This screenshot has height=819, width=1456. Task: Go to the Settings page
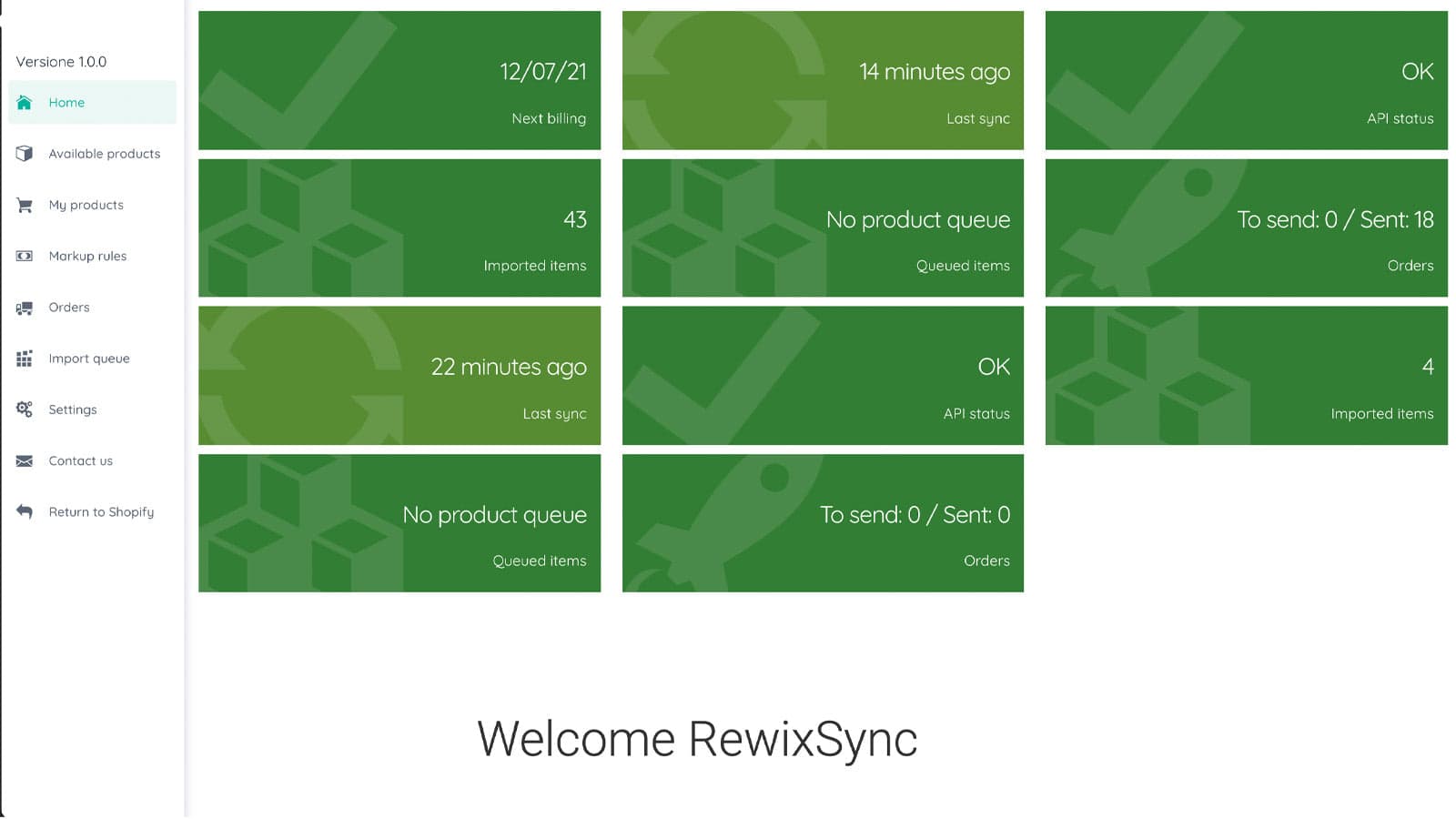coord(72,409)
